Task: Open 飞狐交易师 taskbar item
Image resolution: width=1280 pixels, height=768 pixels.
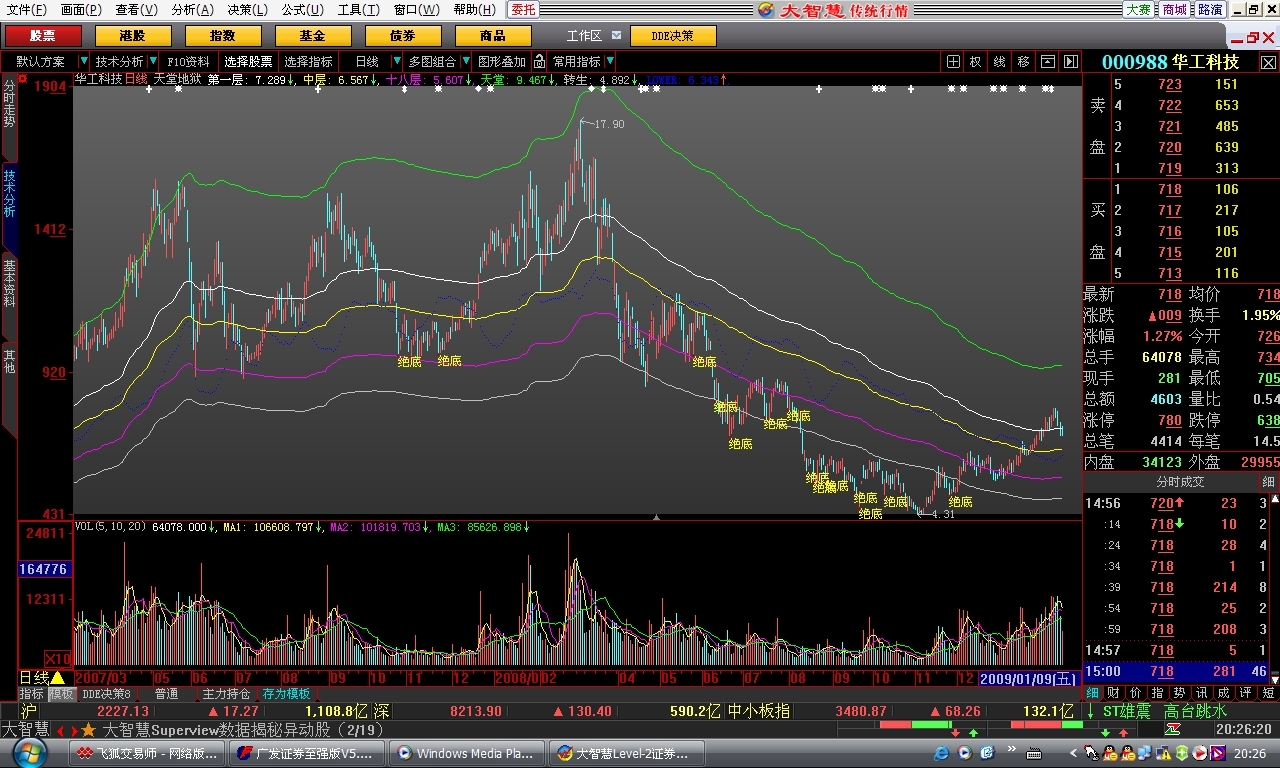Action: pyautogui.click(x=145, y=753)
